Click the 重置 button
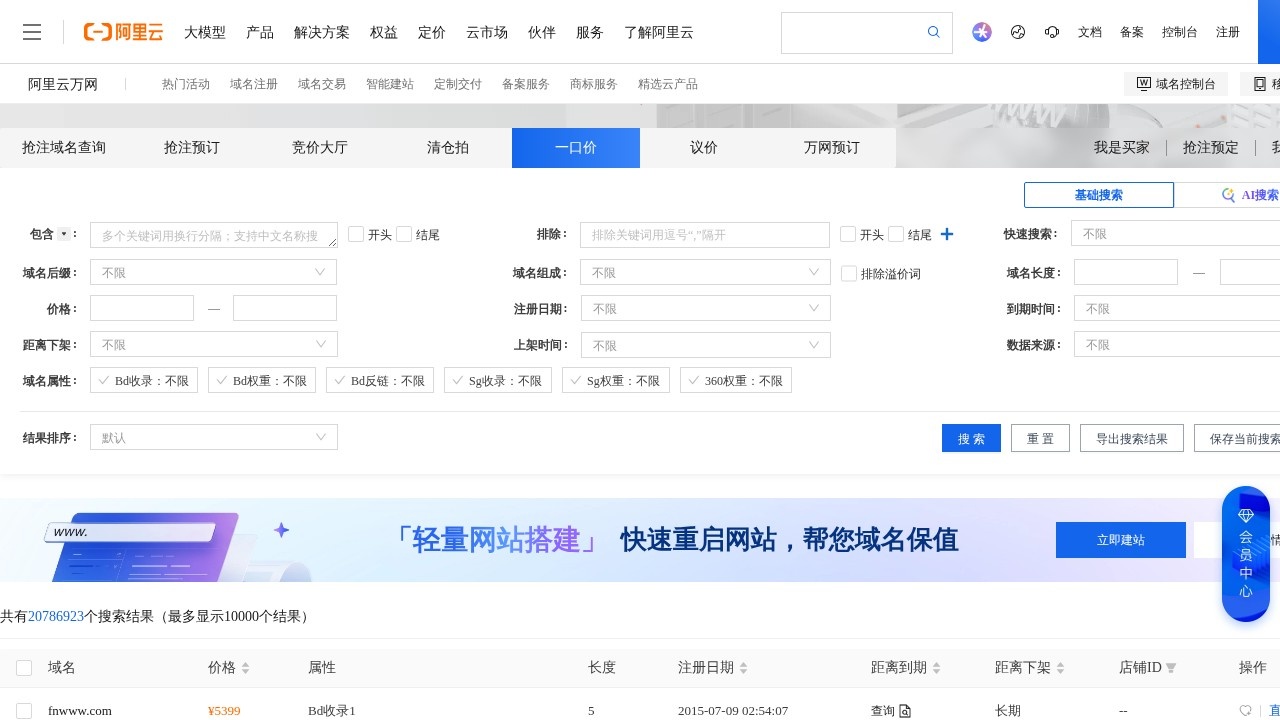Viewport: 1280px width, 720px height. (1041, 438)
